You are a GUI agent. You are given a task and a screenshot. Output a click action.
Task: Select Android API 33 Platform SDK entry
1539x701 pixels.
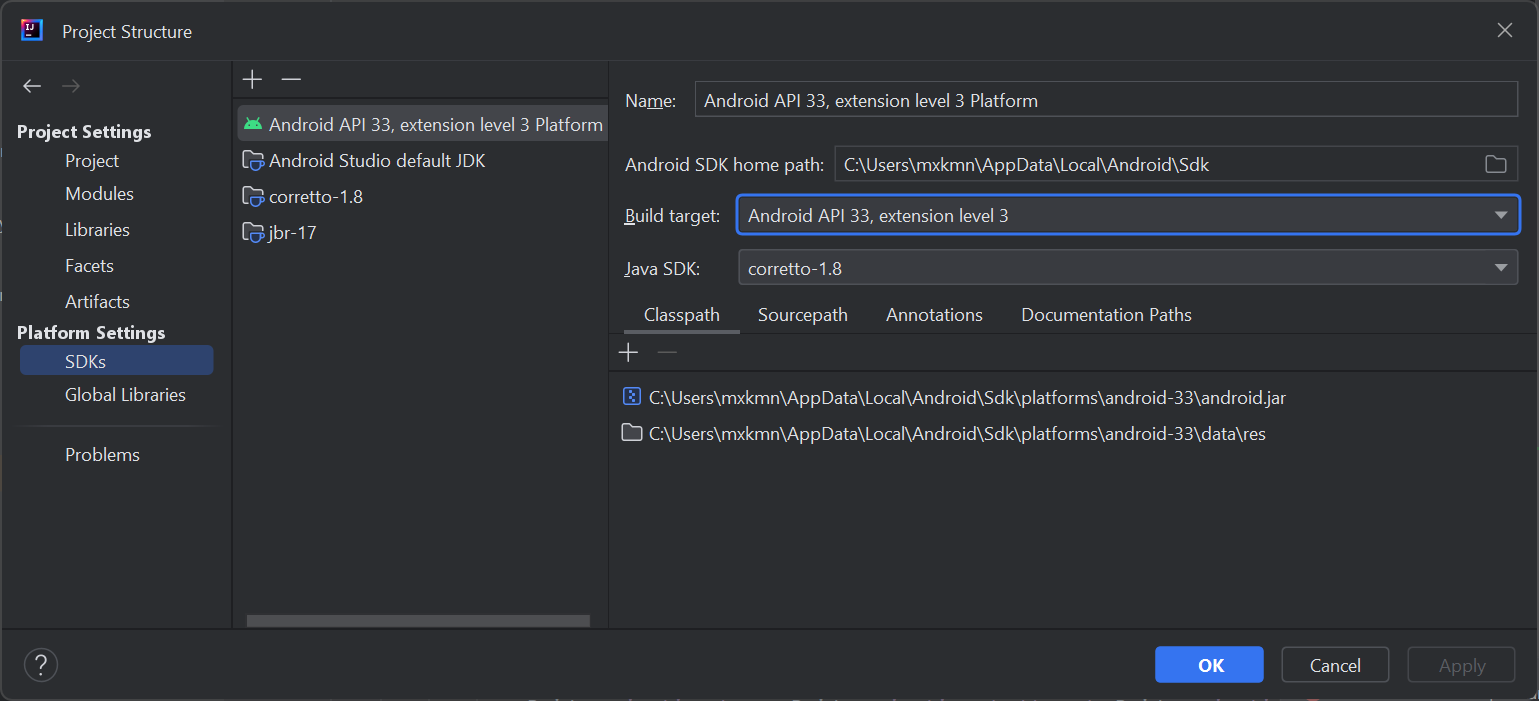pos(422,124)
